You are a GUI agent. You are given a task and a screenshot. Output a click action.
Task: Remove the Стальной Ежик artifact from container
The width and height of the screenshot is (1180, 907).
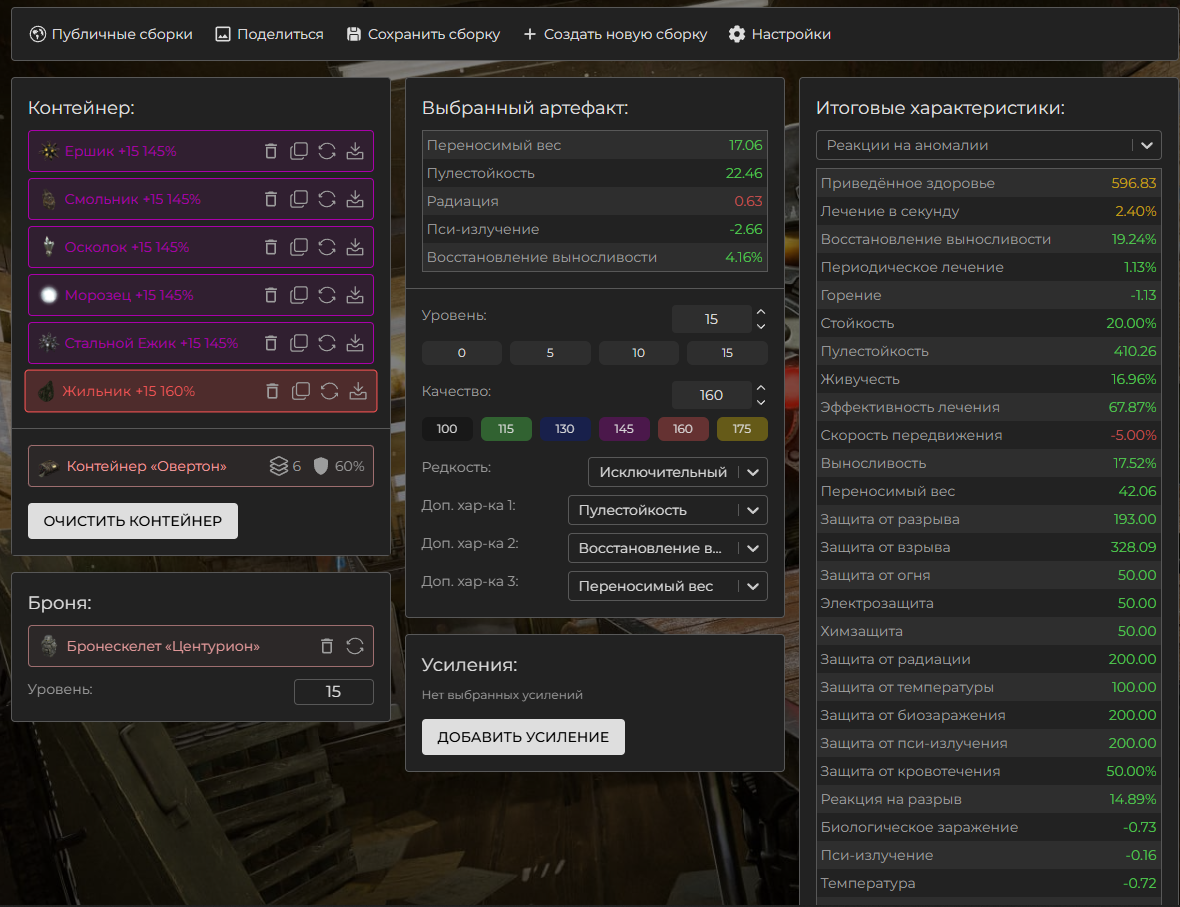[271, 343]
